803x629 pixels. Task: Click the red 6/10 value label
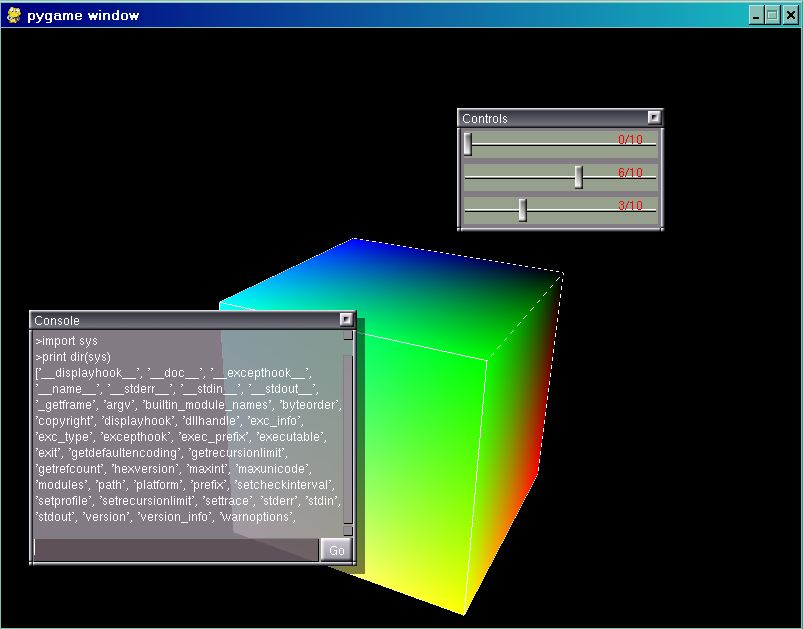click(630, 173)
